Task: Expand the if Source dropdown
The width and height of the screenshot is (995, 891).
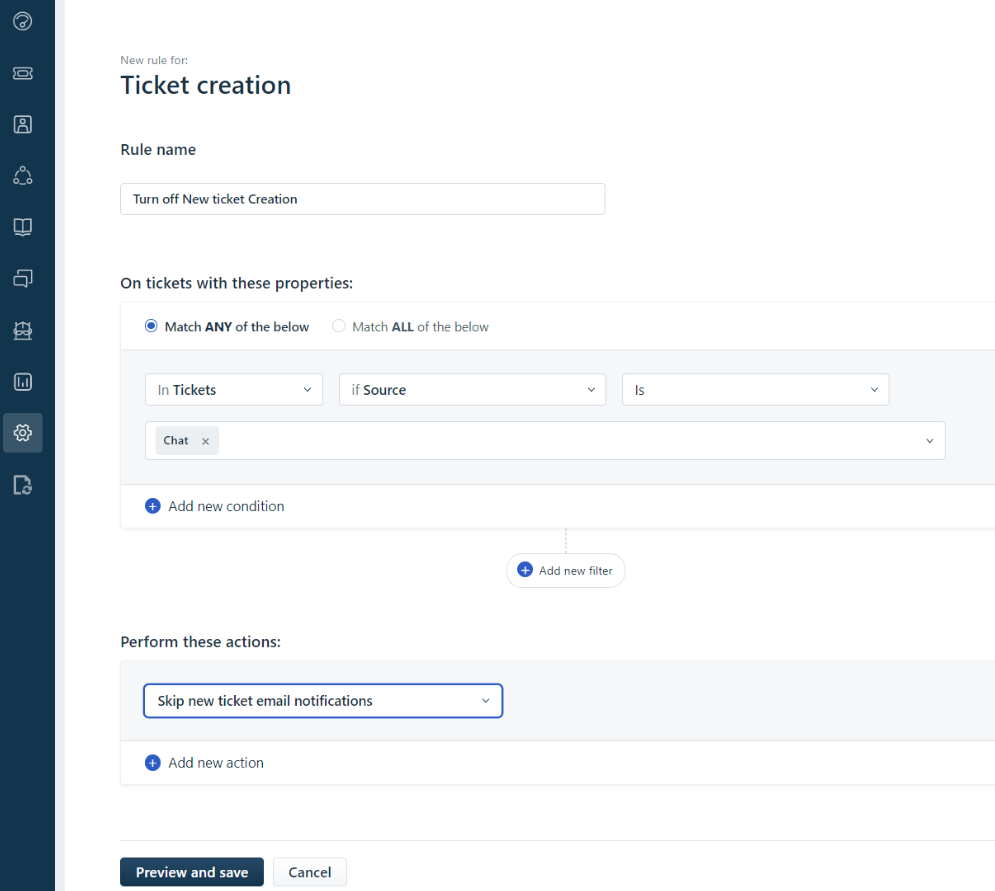Action: point(472,390)
